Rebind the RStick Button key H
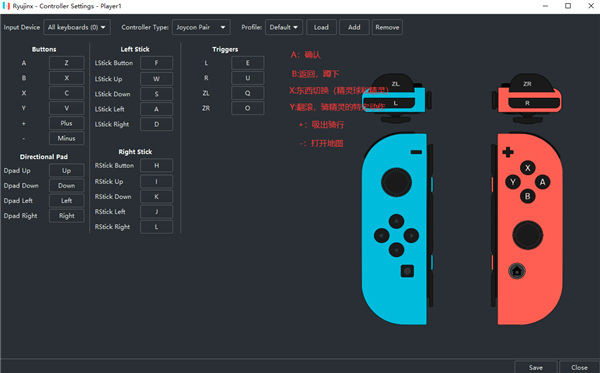 [x=157, y=165]
